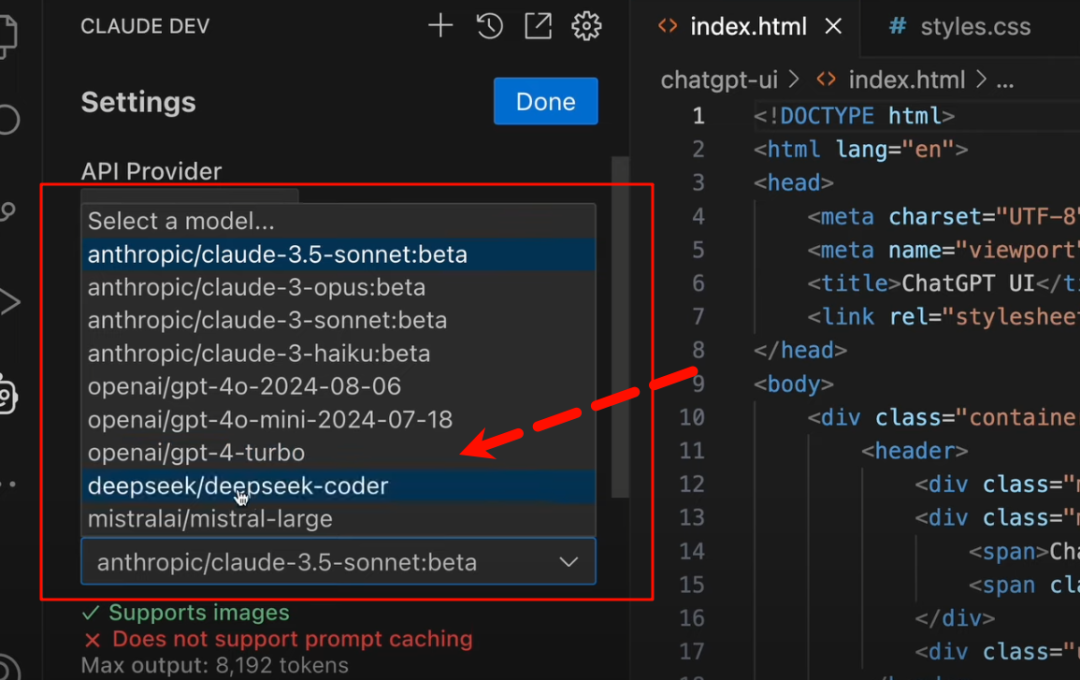Open Claude Dev in editor popout icon

click(x=538, y=26)
